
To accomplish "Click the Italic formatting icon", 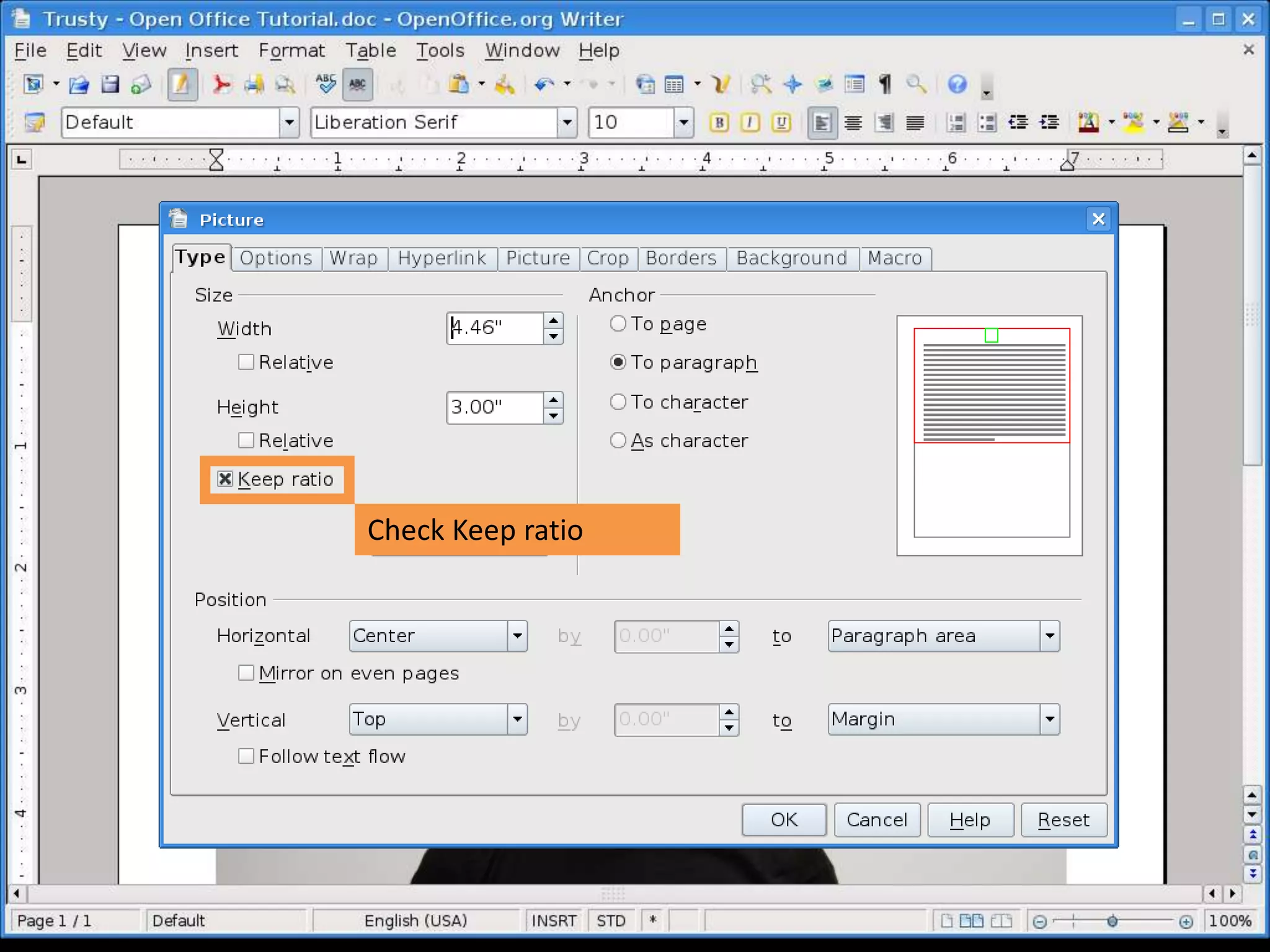I will (x=750, y=123).
